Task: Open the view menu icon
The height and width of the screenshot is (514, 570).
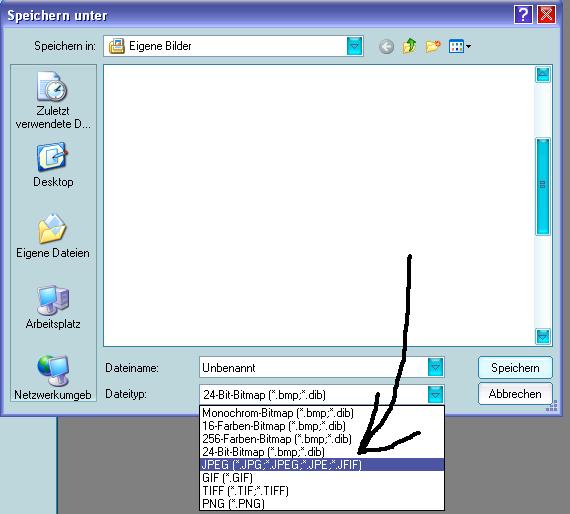Action: click(459, 46)
